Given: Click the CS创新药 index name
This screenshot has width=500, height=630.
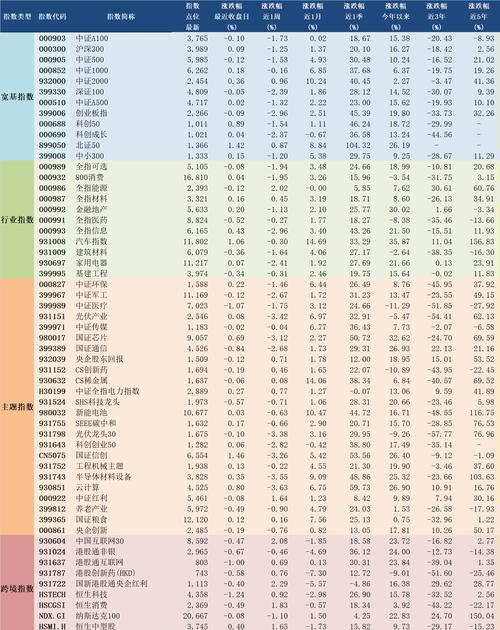Looking at the screenshot, I should pos(92,370).
